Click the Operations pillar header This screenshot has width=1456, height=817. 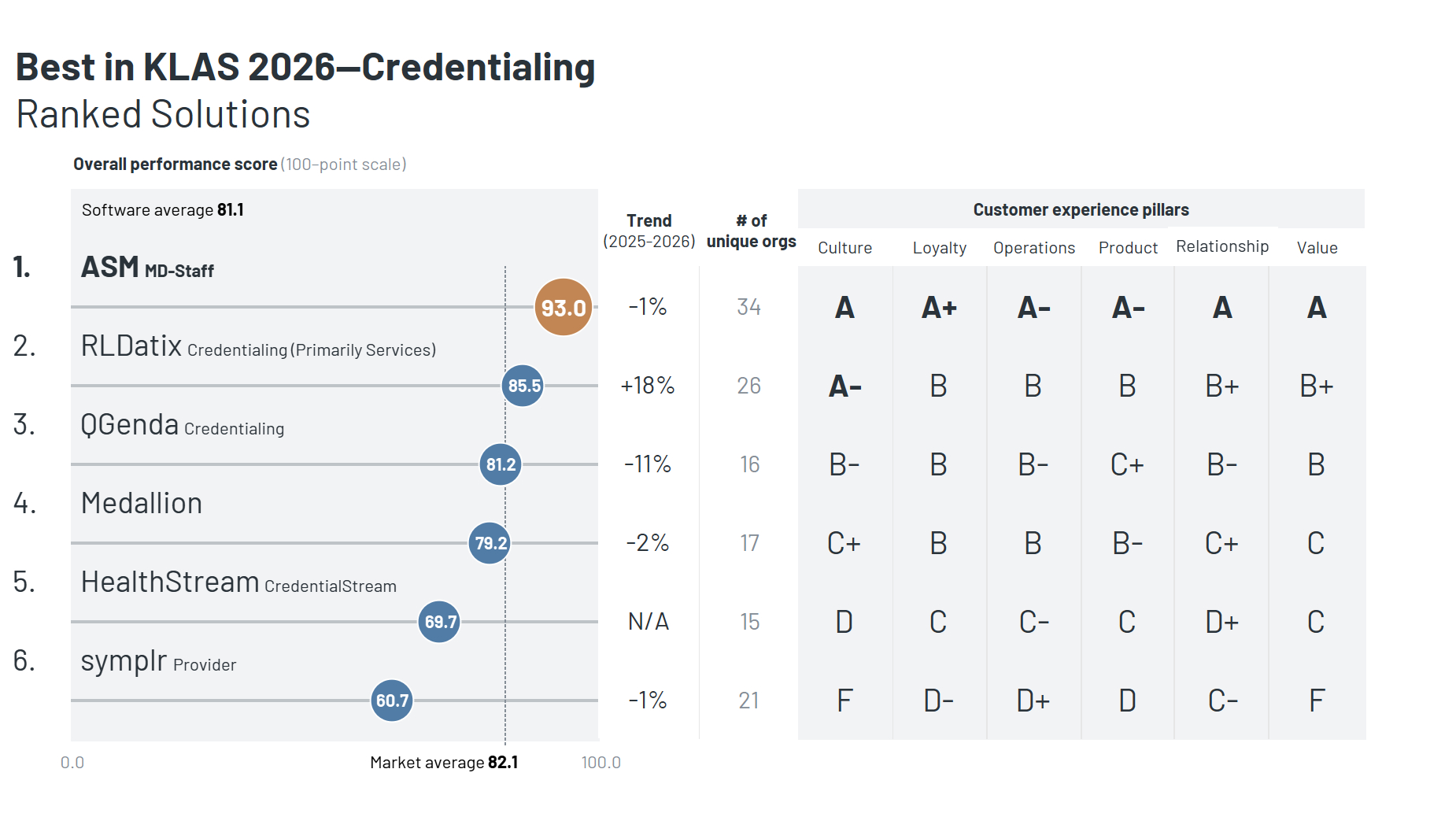pyautogui.click(x=1033, y=248)
